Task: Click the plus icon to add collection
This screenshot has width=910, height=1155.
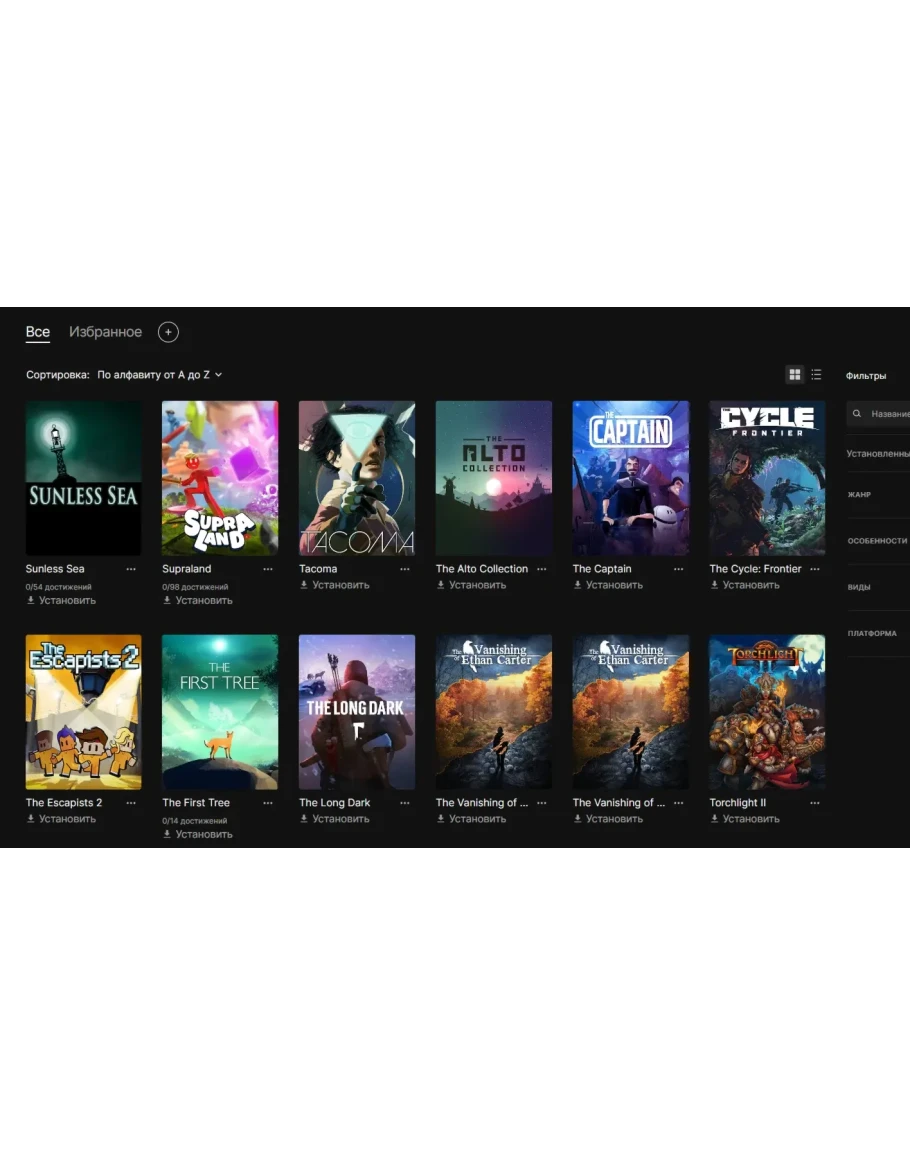Action: [168, 332]
